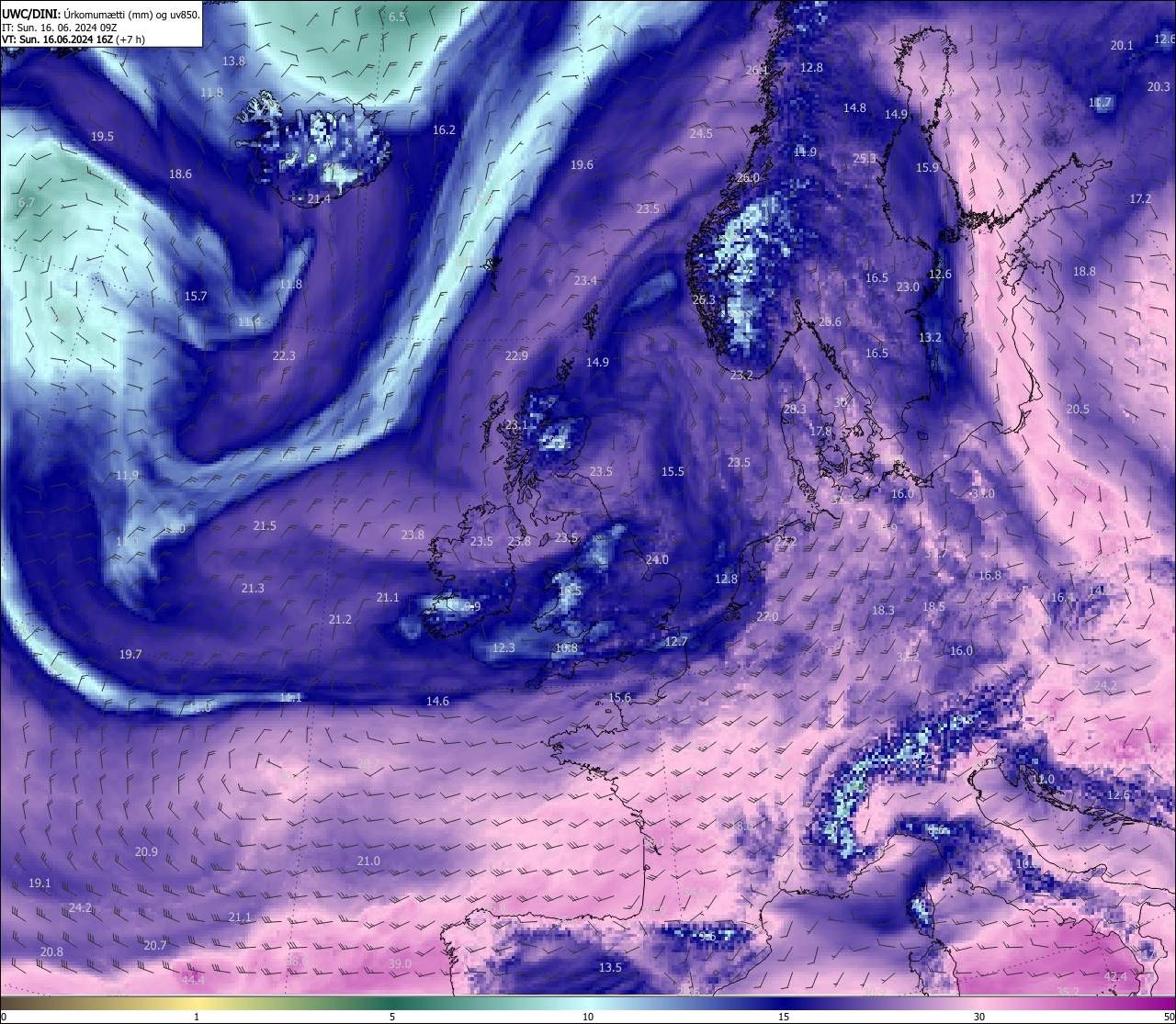The image size is (1176, 1024).
Task: Click the 22.9 value label
Action: click(x=516, y=356)
